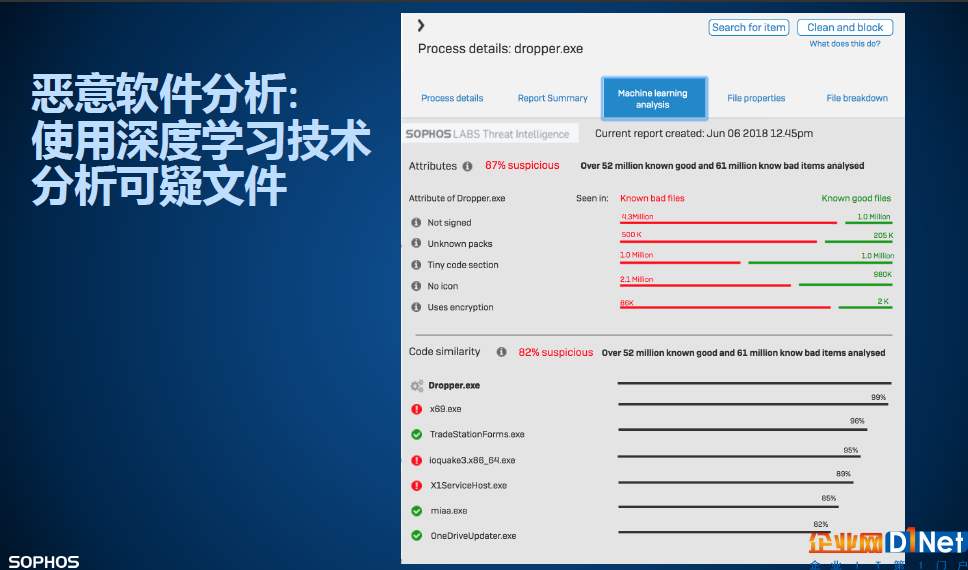Click the info icon beside Not signed
This screenshot has width=968, height=570.
(x=416, y=222)
